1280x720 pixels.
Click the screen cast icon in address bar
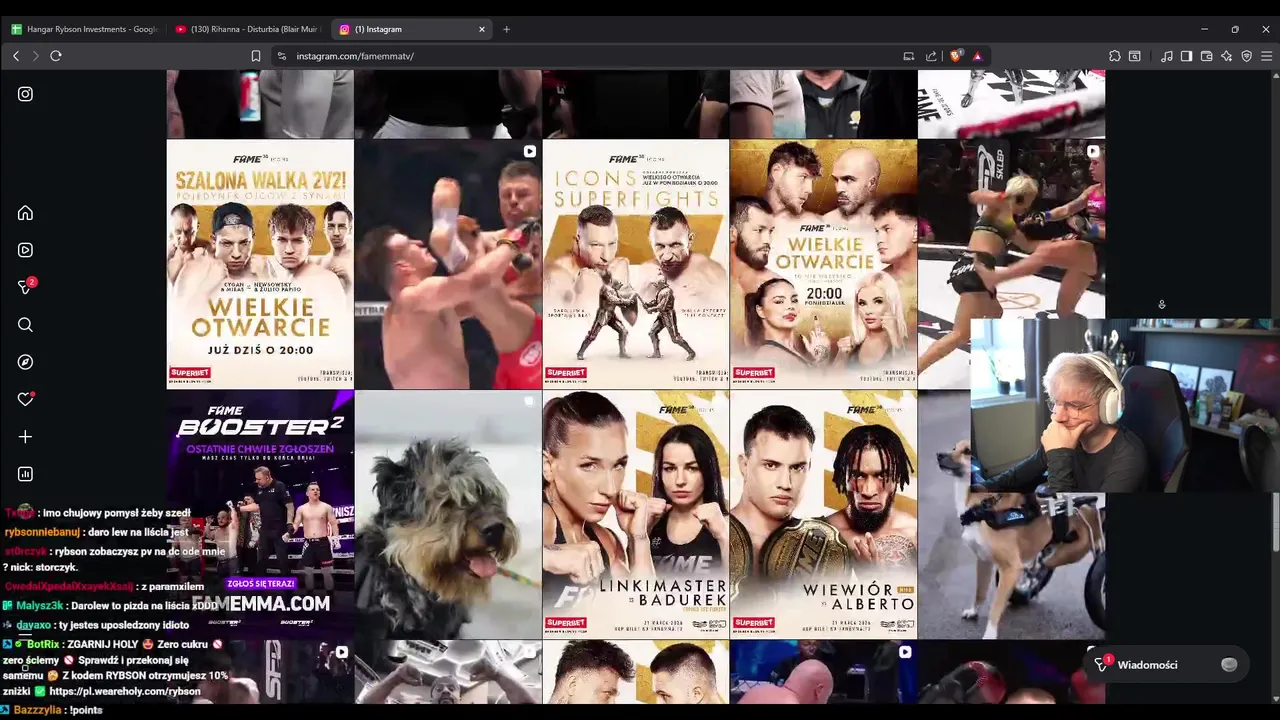pos(908,56)
